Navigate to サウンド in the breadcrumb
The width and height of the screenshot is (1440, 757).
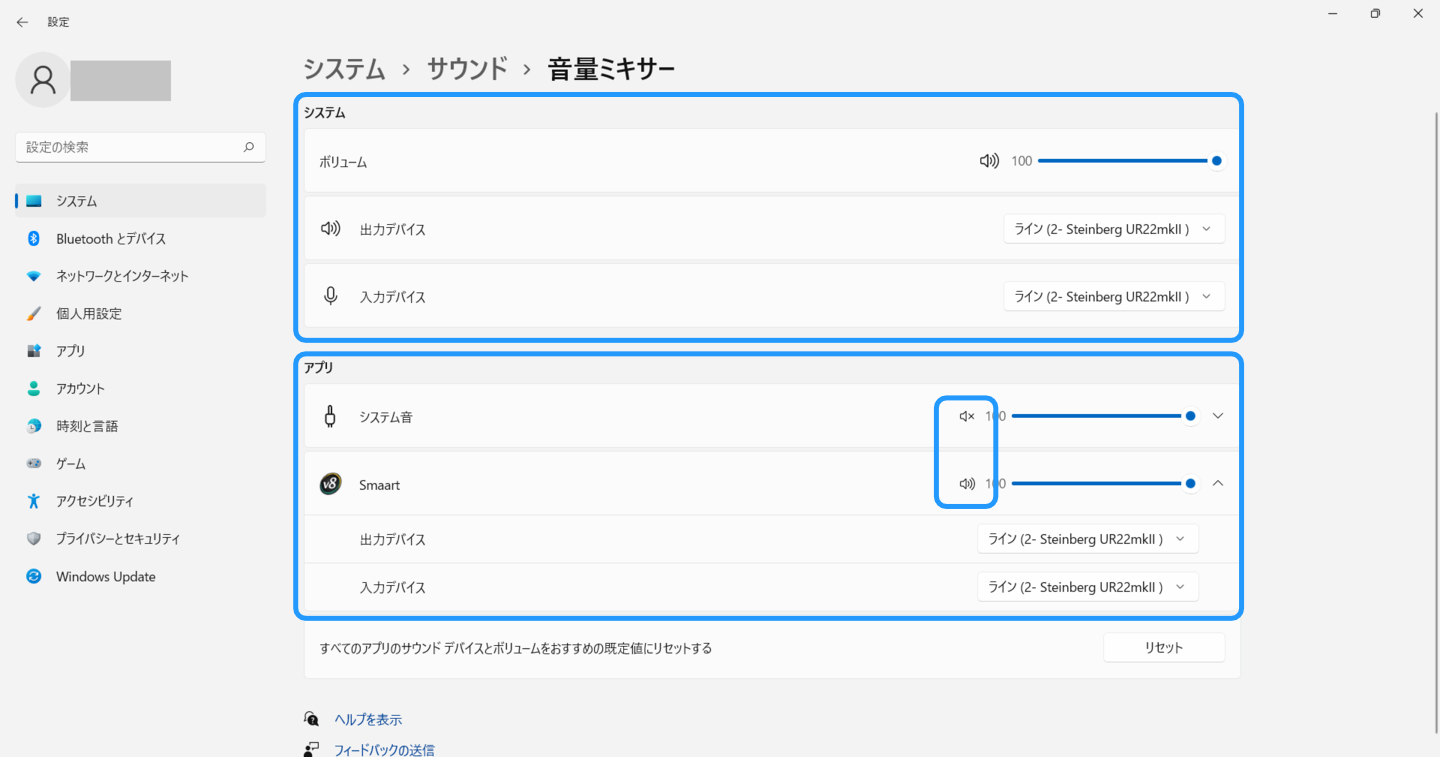pyautogui.click(x=467, y=69)
